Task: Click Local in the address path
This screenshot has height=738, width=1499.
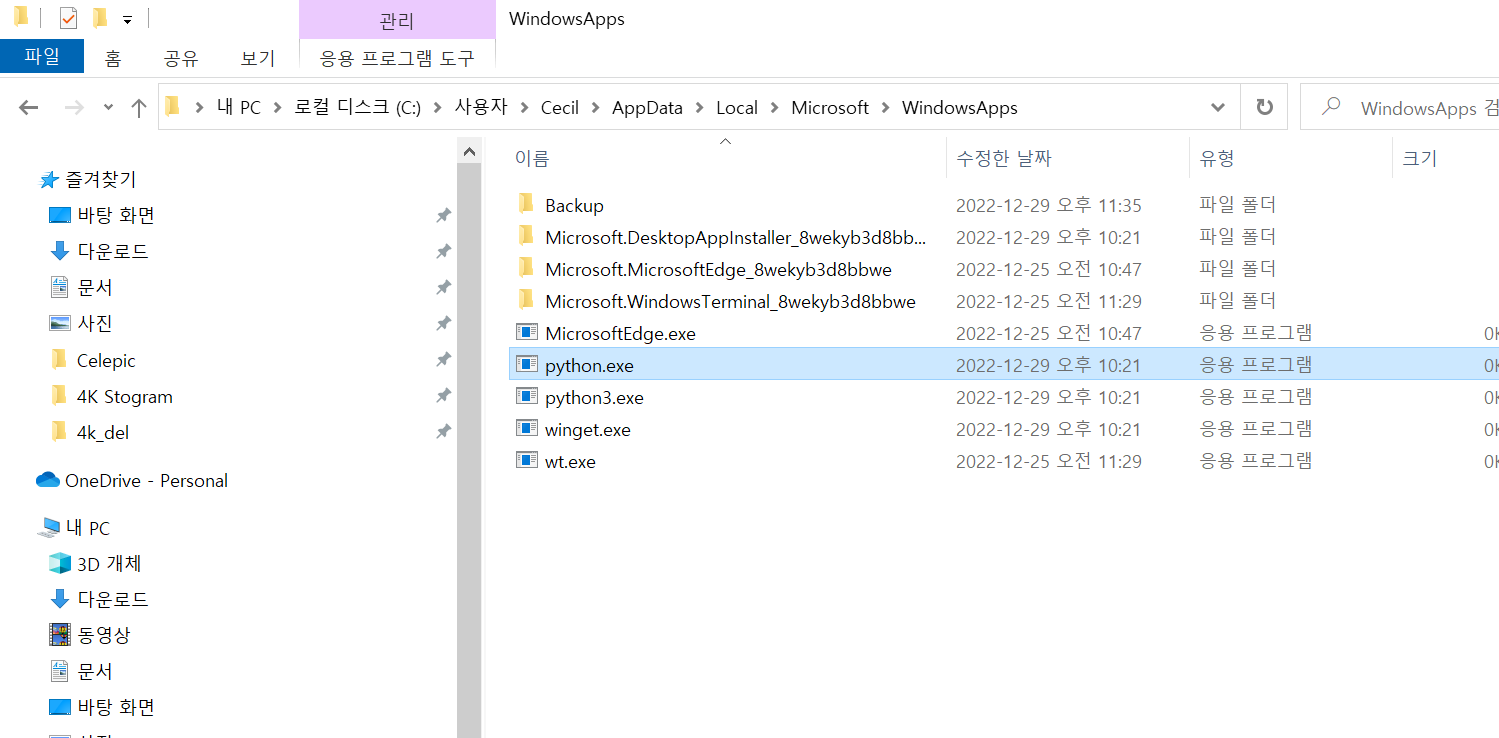Action: [737, 108]
